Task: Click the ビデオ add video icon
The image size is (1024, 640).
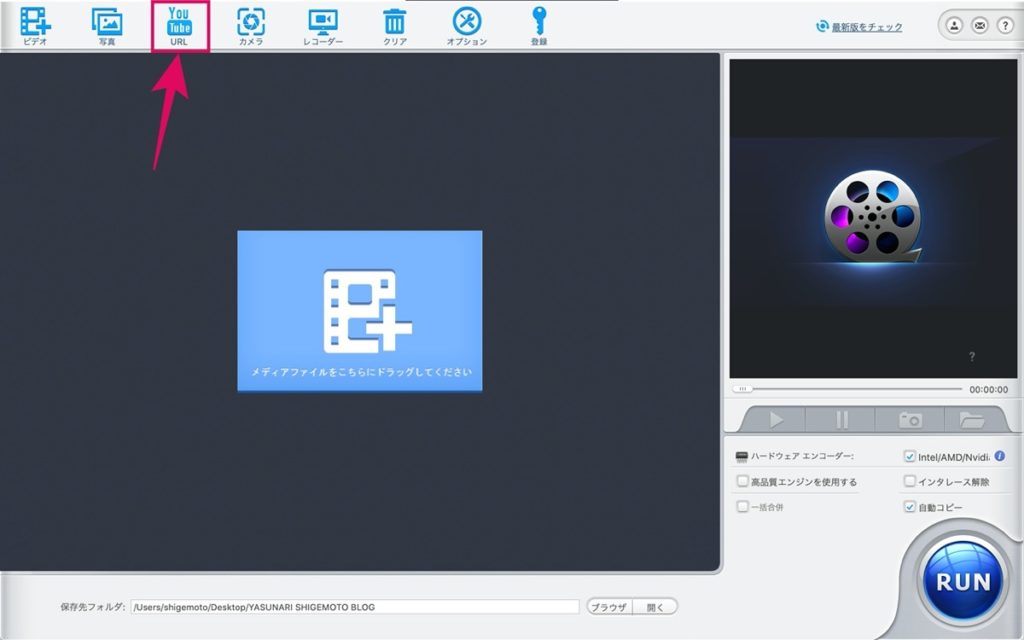Action: 35,25
